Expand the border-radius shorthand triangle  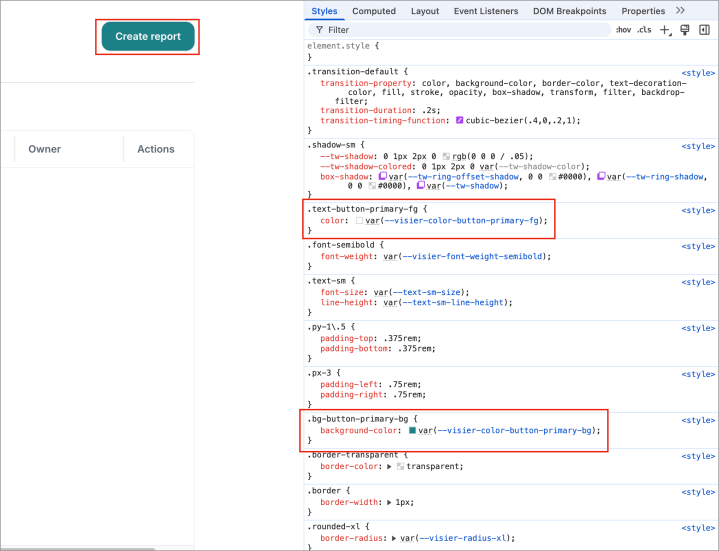pyautogui.click(x=394, y=537)
